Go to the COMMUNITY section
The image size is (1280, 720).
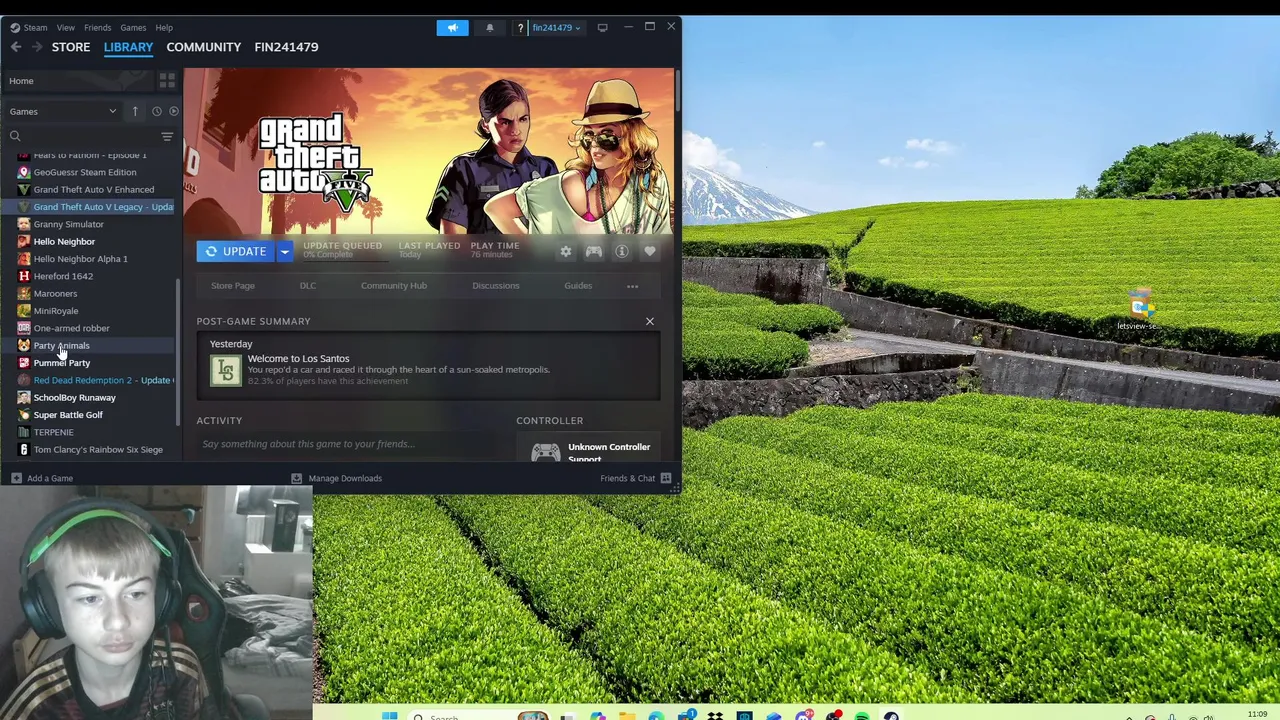click(x=204, y=47)
